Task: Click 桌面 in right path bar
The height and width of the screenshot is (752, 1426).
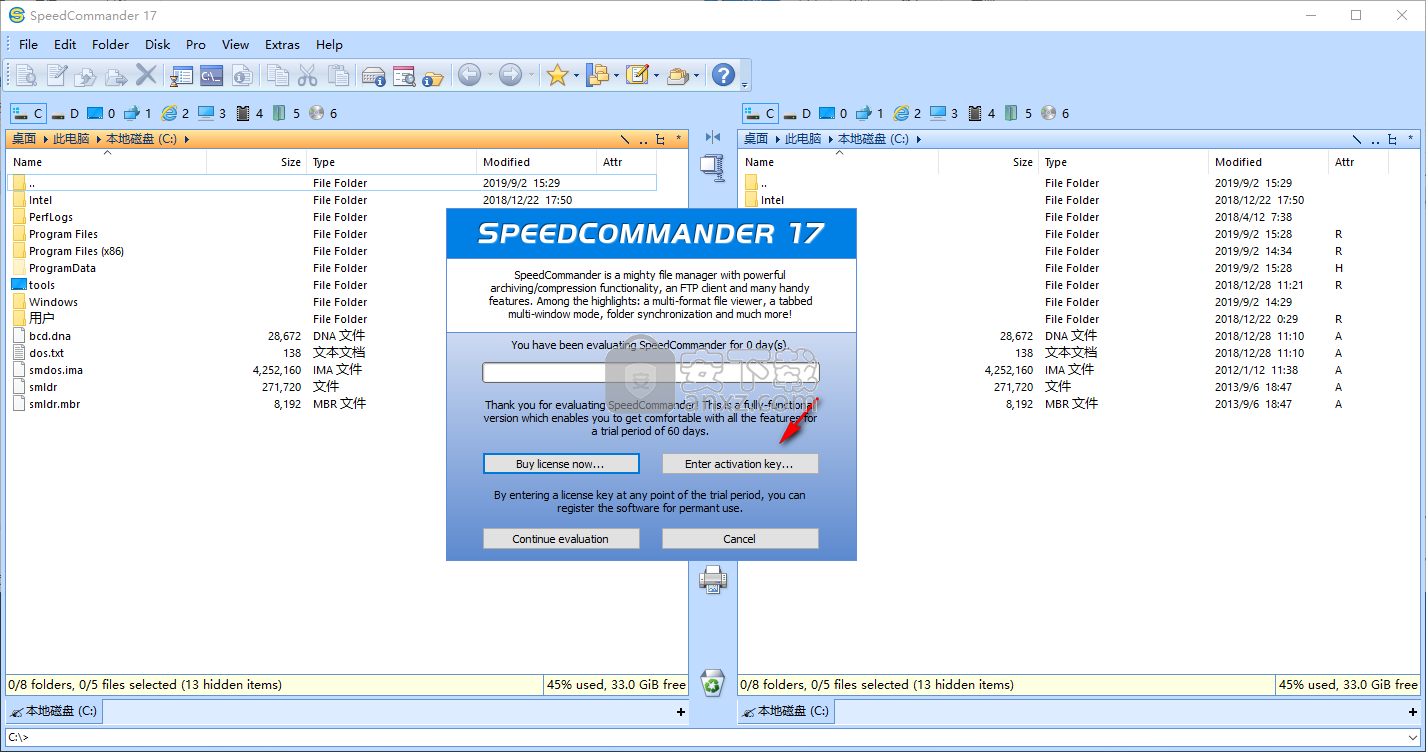Action: [x=756, y=139]
